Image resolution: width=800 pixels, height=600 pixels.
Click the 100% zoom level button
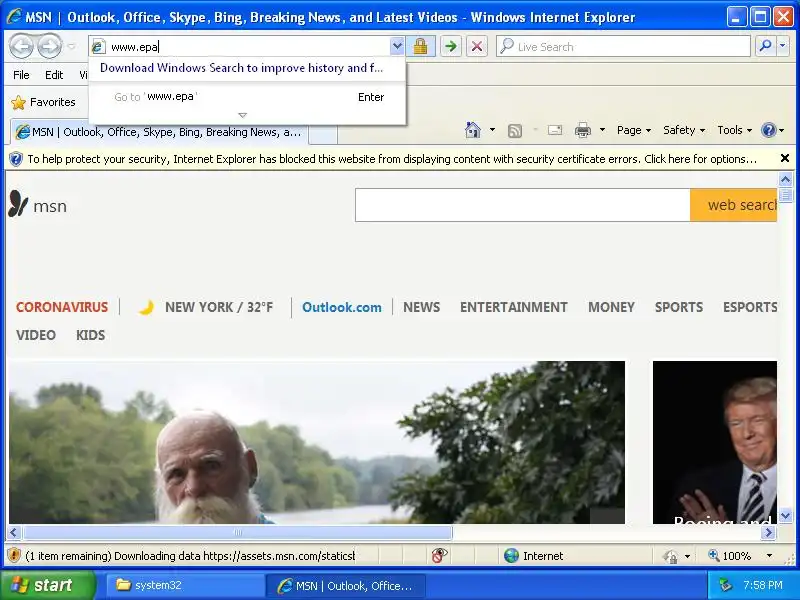coord(730,556)
